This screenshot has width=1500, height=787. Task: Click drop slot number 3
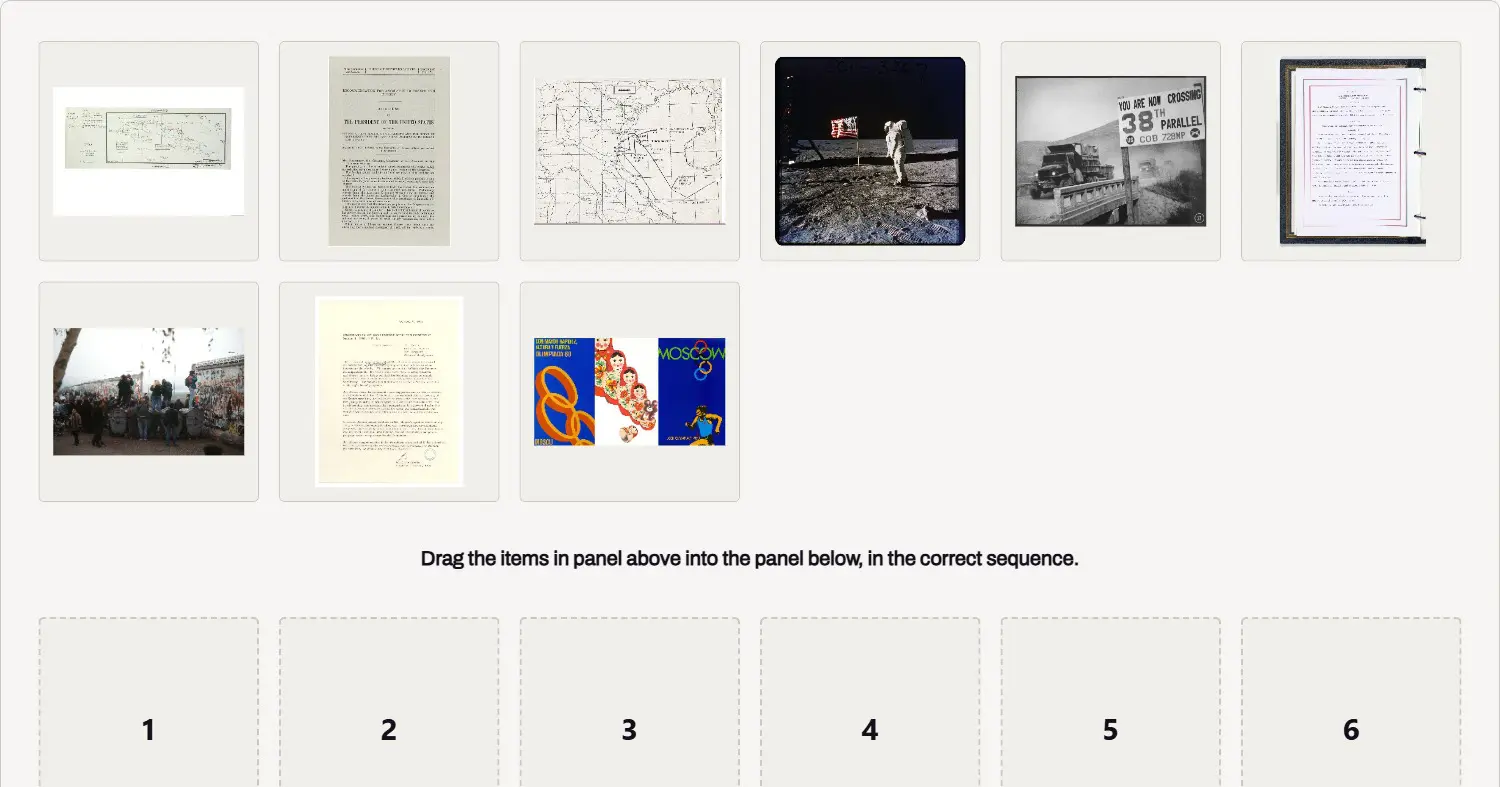630,702
